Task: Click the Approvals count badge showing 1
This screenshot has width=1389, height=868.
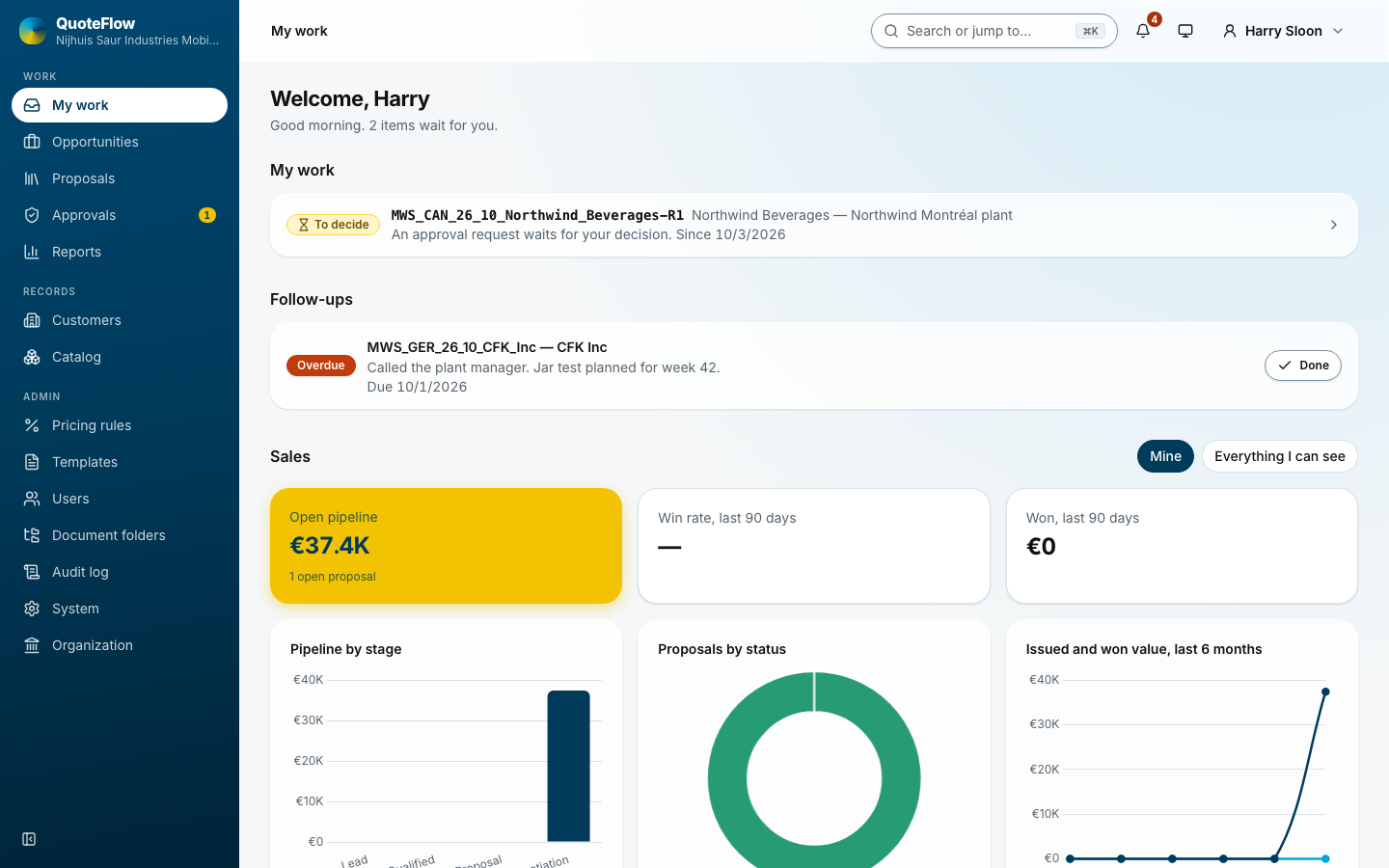Action: coord(207,215)
